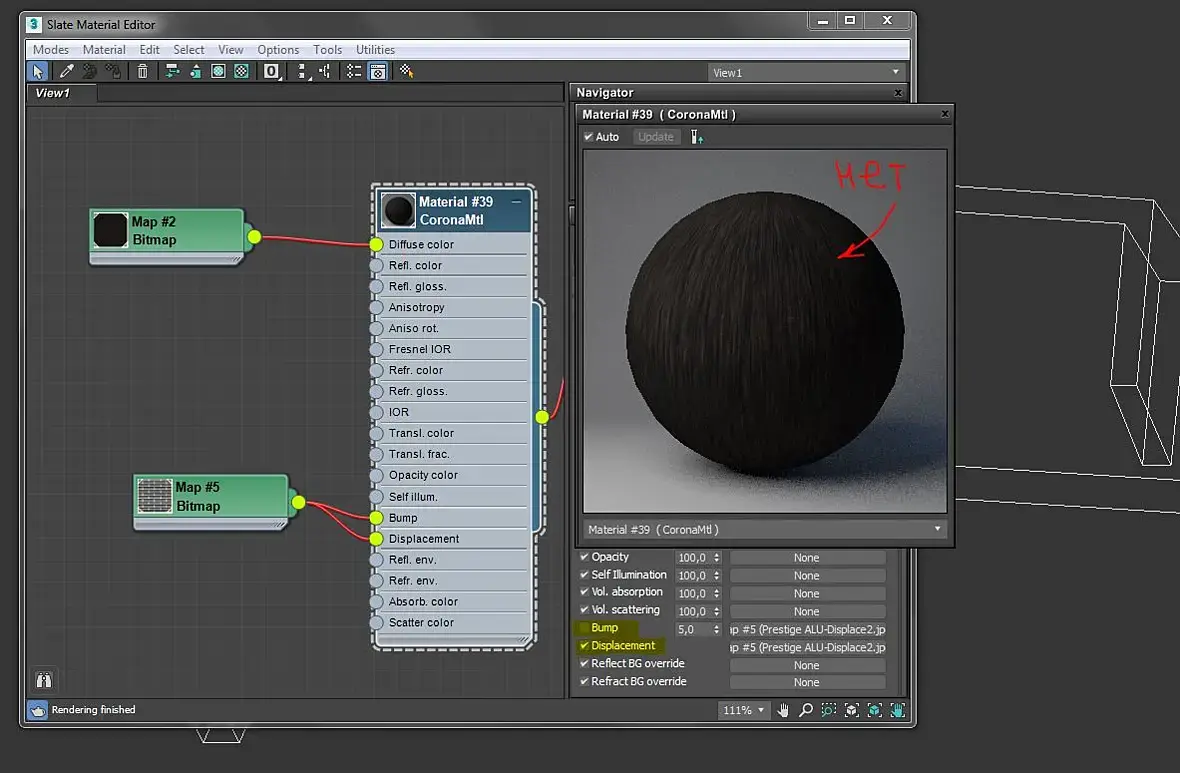Select the arrow Select tool in toolbar
1180x773 pixels.
click(x=38, y=71)
